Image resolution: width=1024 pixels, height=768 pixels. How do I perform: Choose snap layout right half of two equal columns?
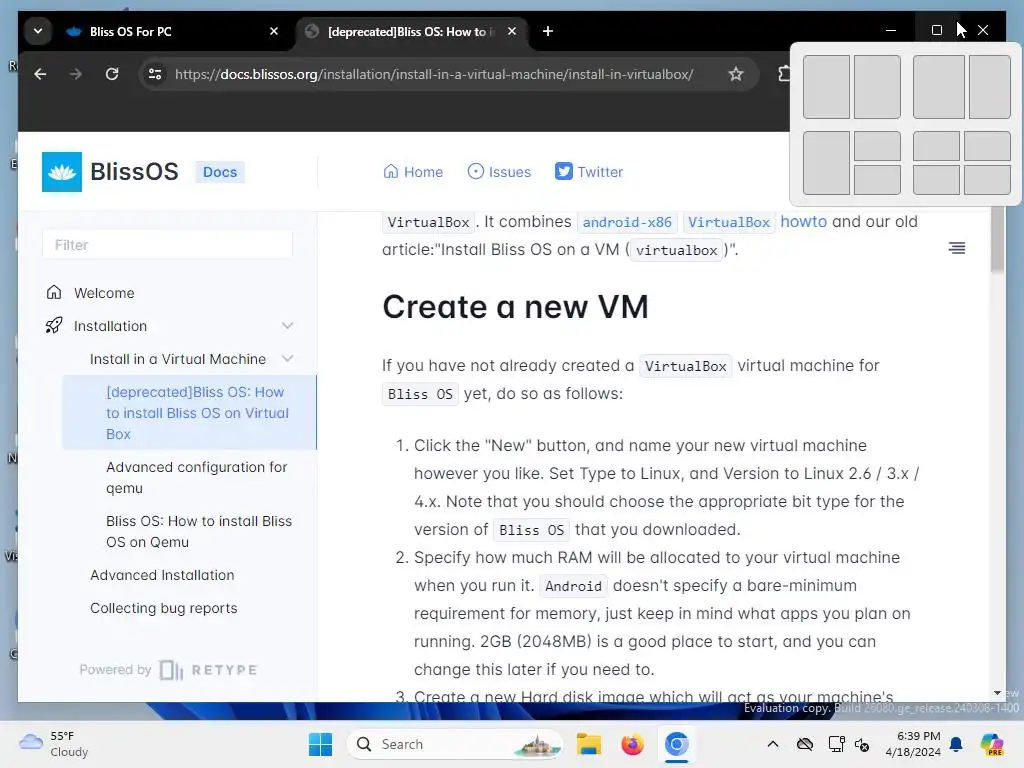[x=877, y=87]
